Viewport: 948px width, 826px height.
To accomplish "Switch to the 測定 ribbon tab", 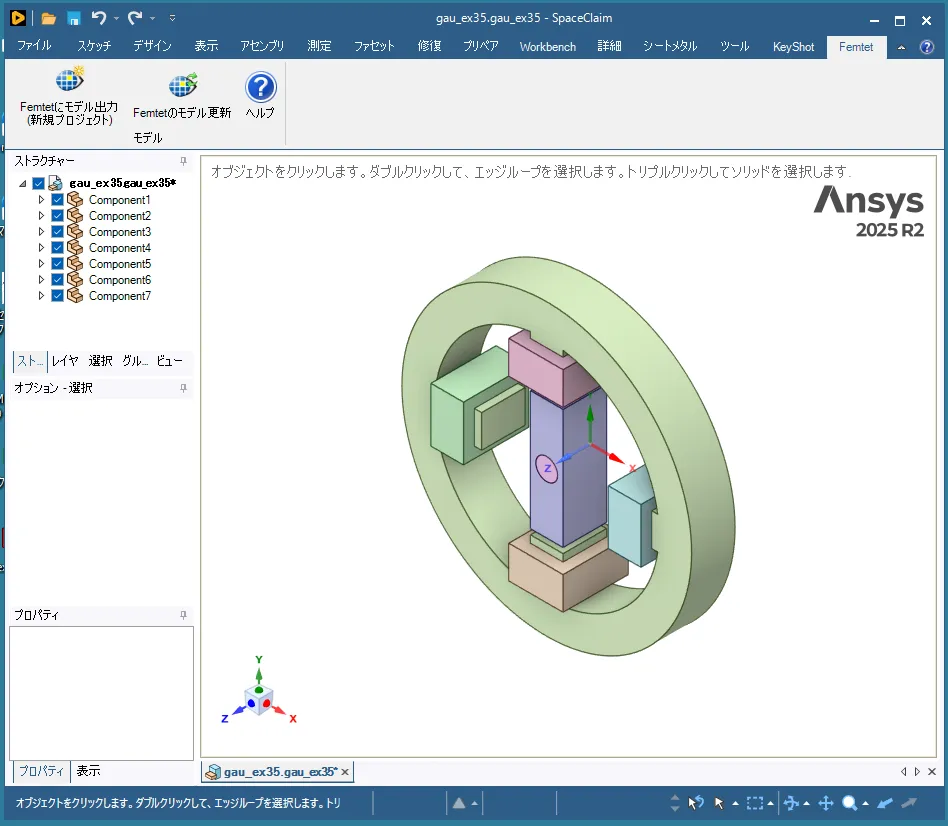I will [319, 46].
